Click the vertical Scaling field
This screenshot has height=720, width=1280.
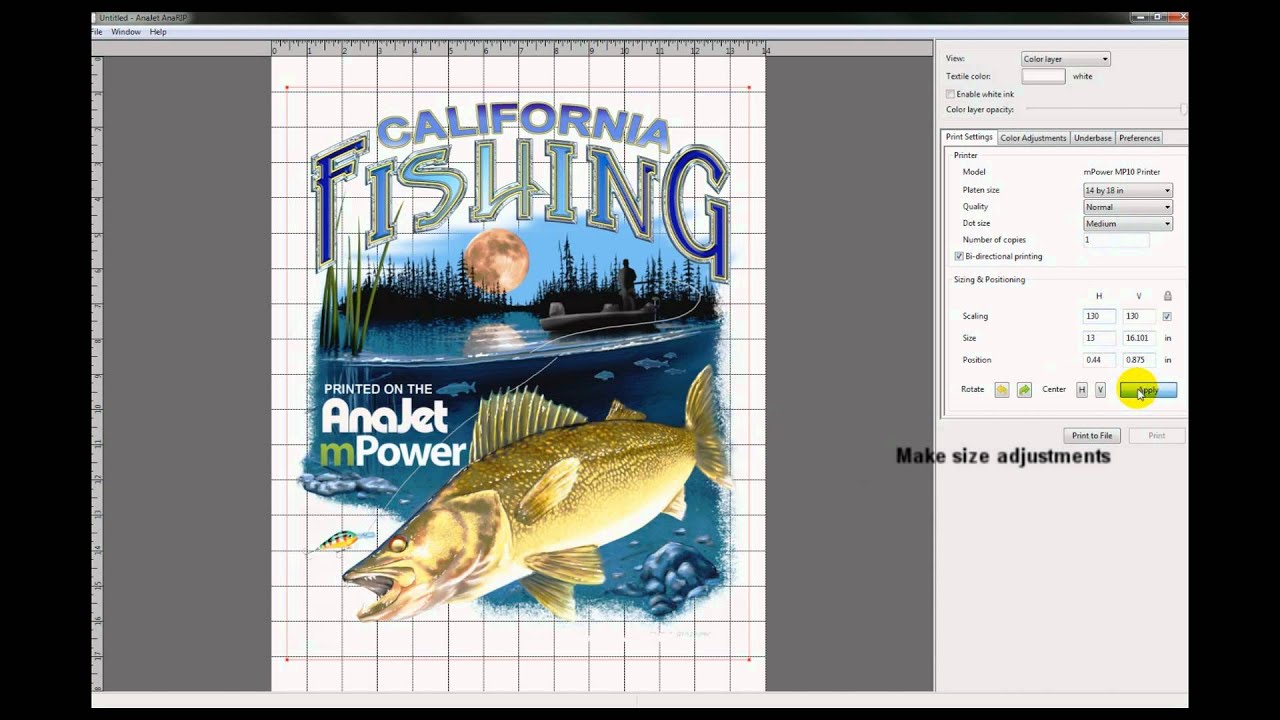coord(1139,316)
